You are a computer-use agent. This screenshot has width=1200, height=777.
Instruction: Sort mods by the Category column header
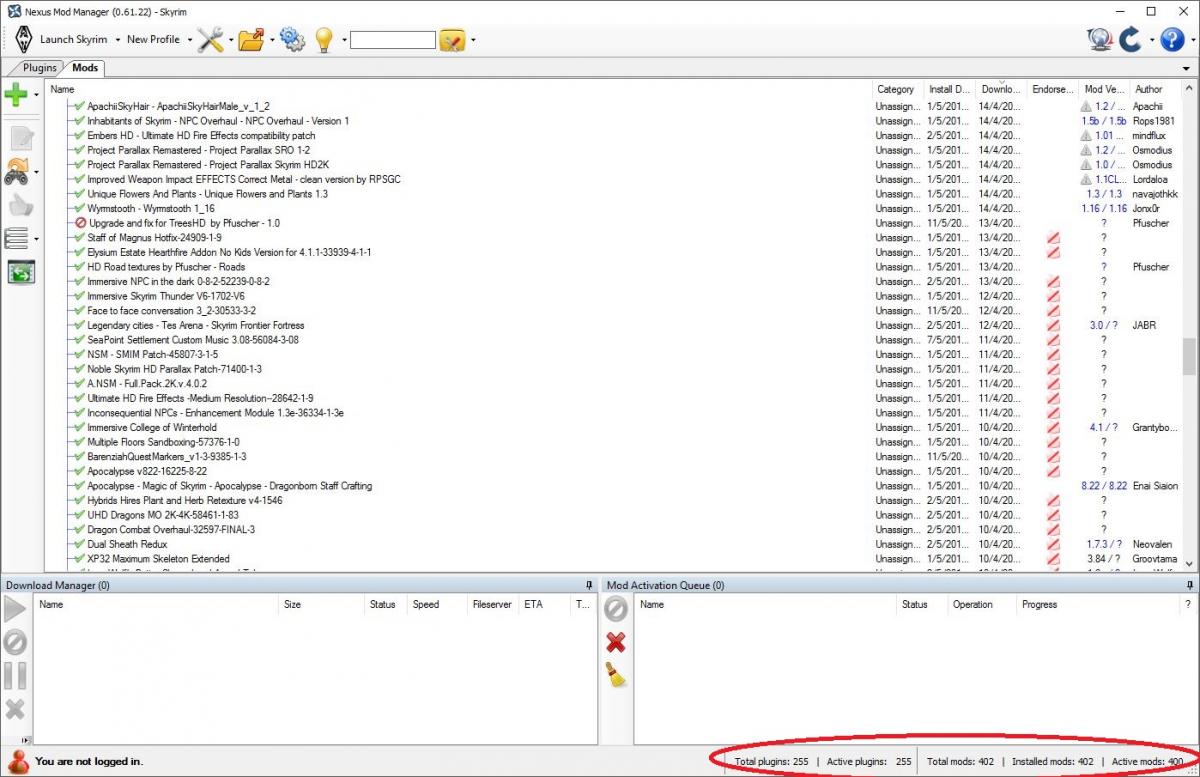coord(897,89)
